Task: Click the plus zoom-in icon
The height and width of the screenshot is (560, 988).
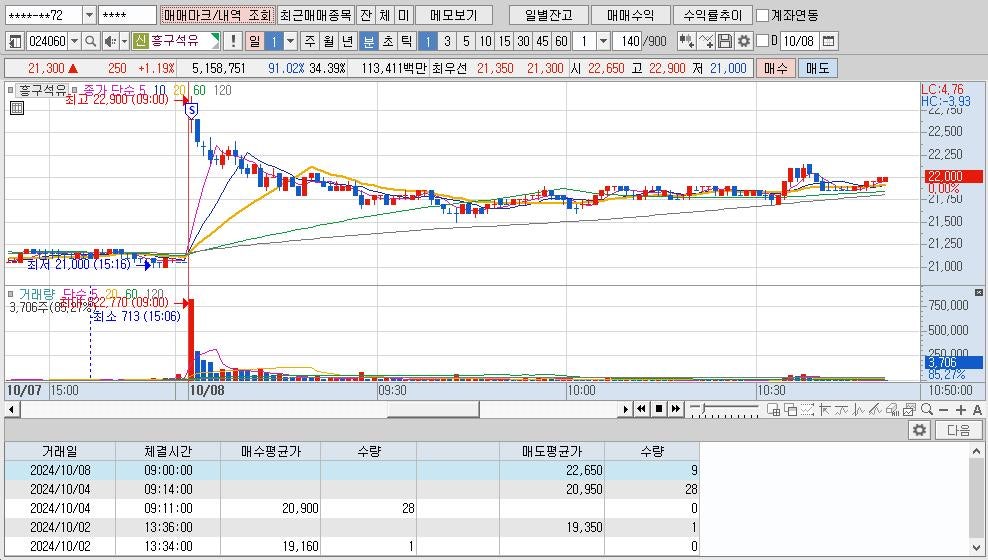Action: click(960, 410)
